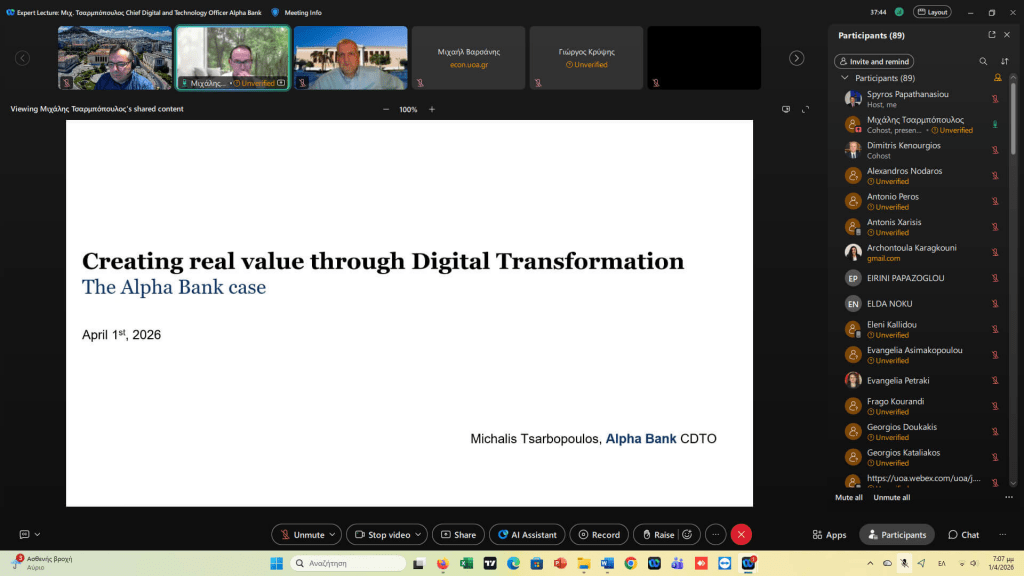Select the active speaker Μιχάλης video thumbnail
Viewport: 1024px width, 576px height.
[x=232, y=58]
